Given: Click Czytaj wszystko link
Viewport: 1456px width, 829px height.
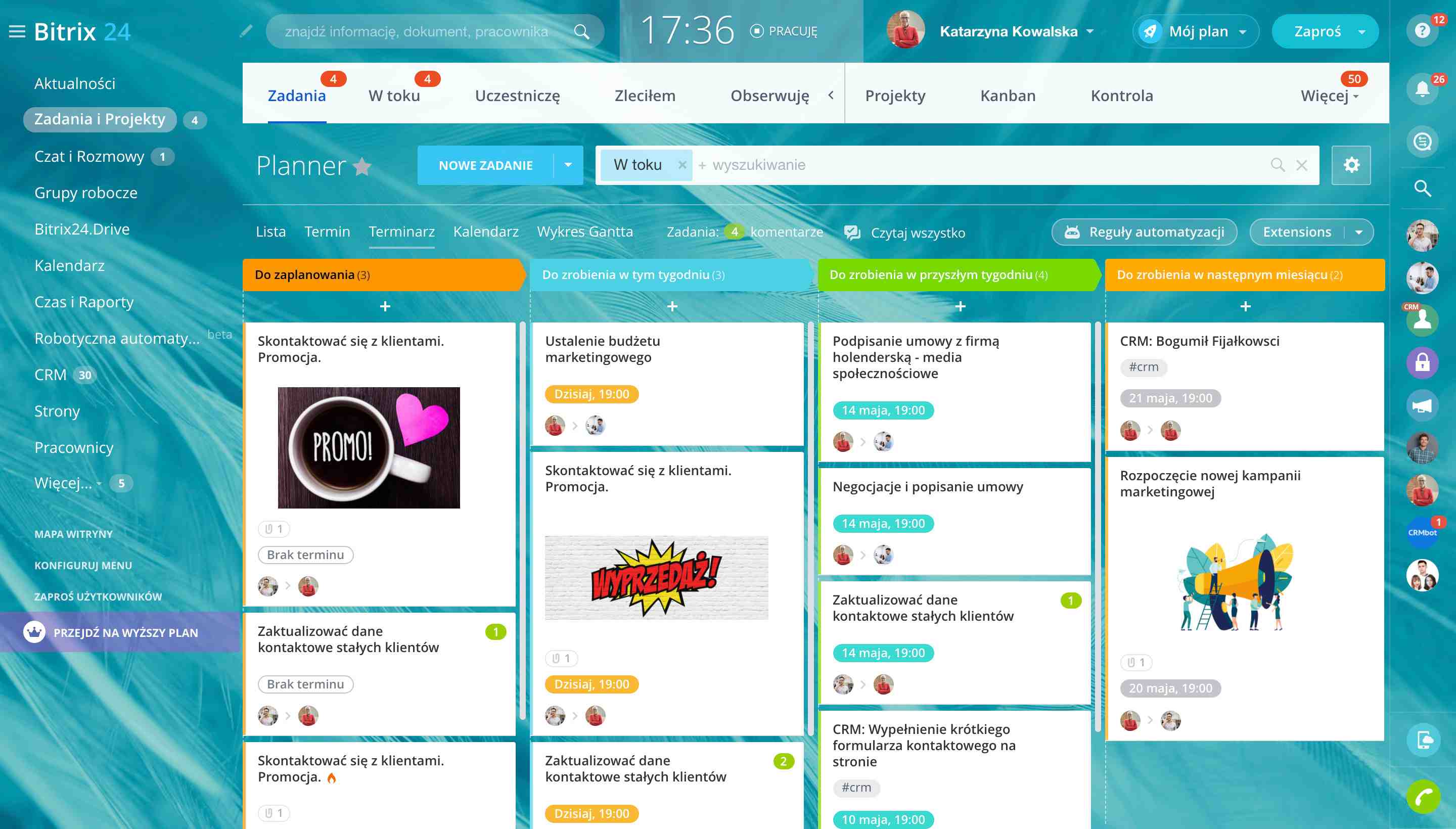Looking at the screenshot, I should point(918,233).
